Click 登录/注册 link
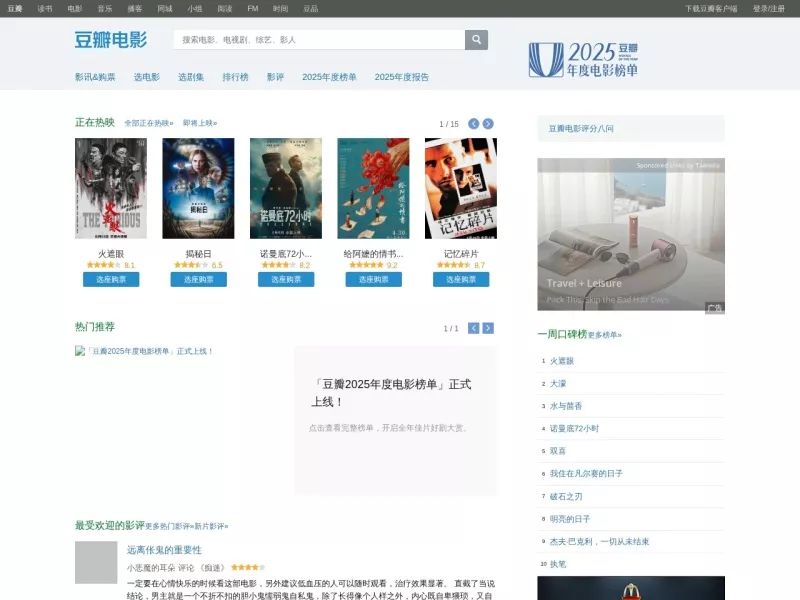This screenshot has height=600, width=800. [x=769, y=9]
